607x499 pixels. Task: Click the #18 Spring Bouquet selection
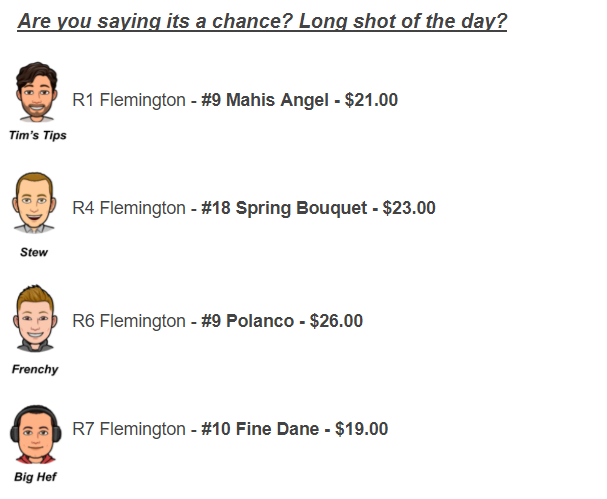click(284, 208)
